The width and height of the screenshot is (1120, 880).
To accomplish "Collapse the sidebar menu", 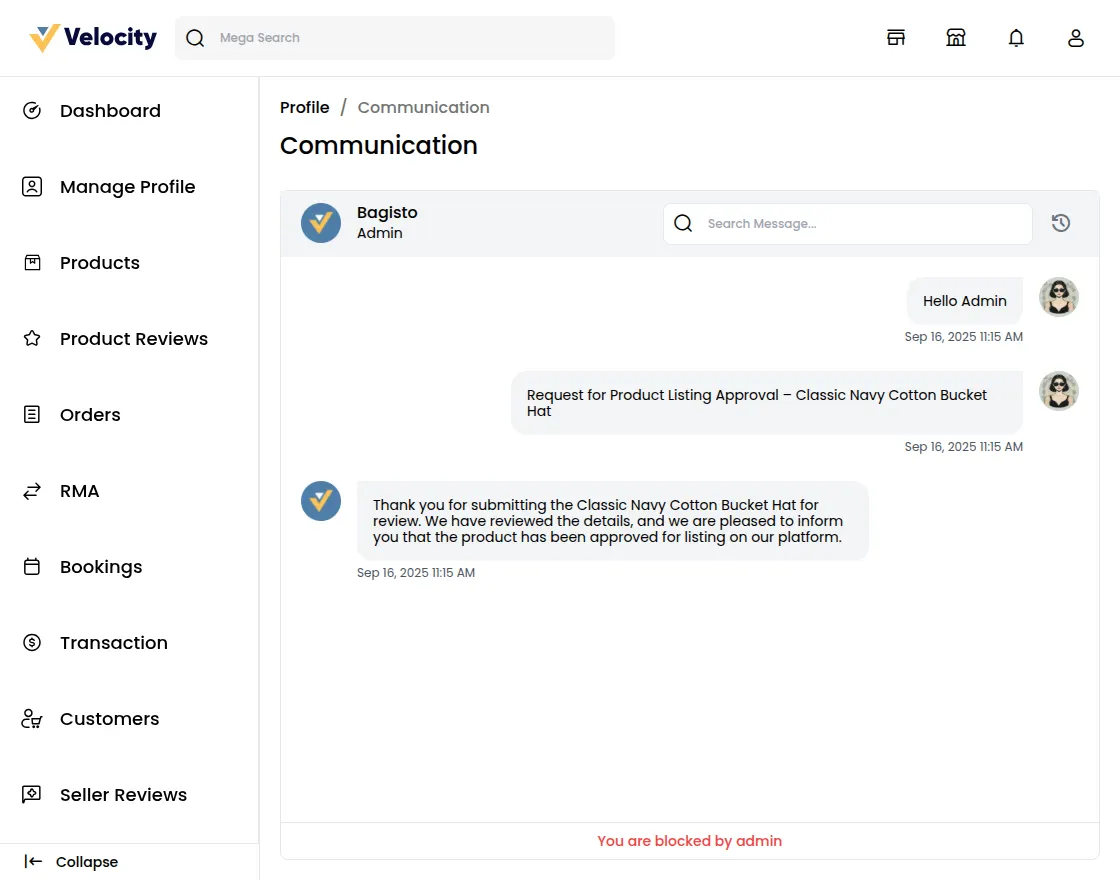I will click(72, 862).
